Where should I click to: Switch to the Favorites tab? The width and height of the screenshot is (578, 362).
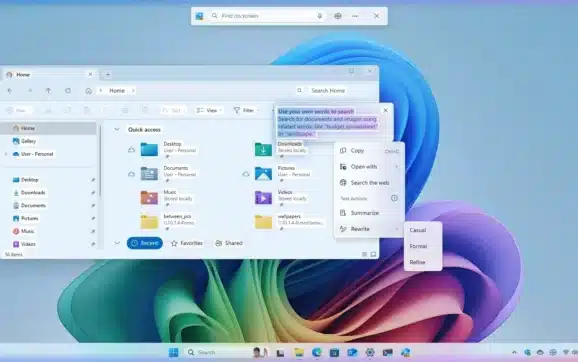coord(187,243)
